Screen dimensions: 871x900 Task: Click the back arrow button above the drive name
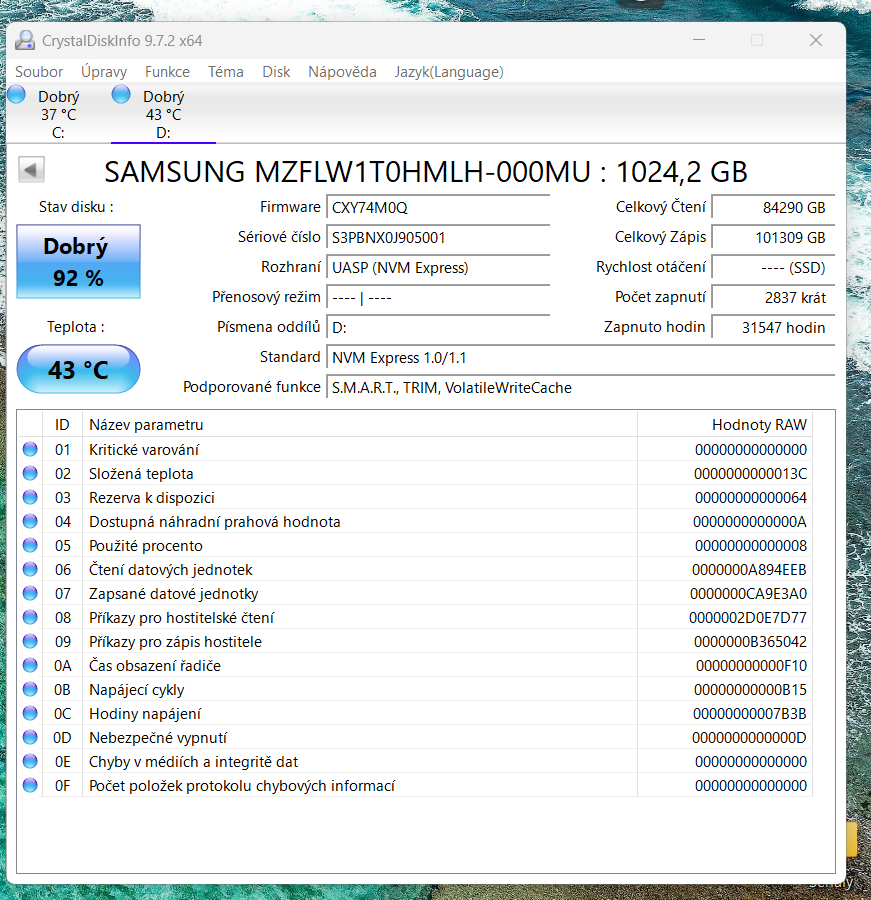30,169
